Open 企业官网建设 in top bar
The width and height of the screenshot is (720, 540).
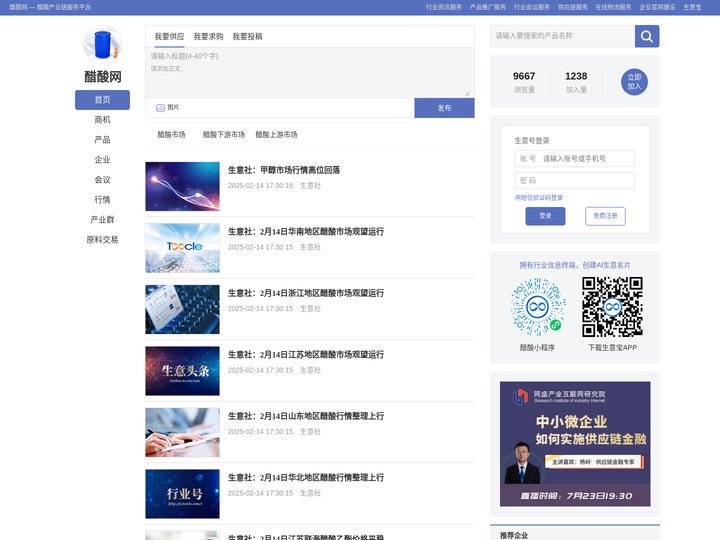[657, 7]
